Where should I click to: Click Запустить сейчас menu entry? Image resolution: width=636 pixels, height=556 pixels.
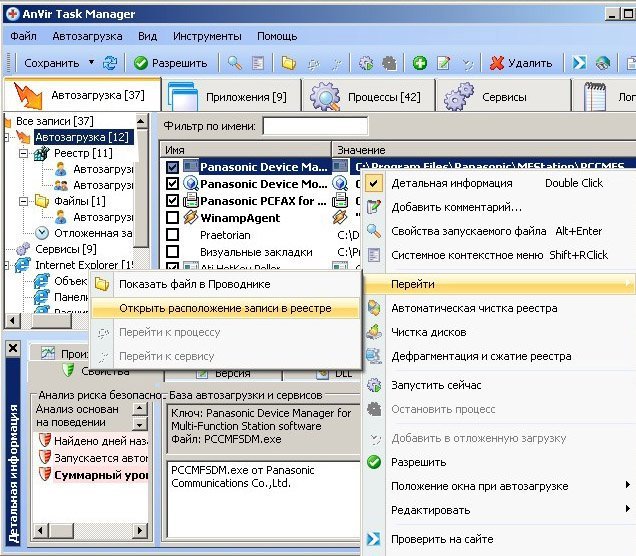[x=499, y=385]
